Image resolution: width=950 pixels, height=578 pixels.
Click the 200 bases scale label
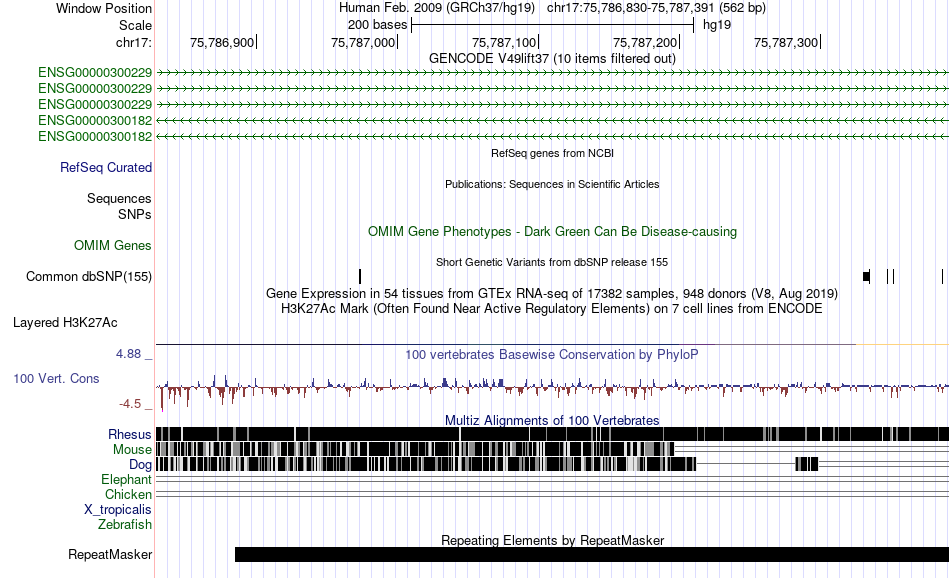pyautogui.click(x=377, y=25)
